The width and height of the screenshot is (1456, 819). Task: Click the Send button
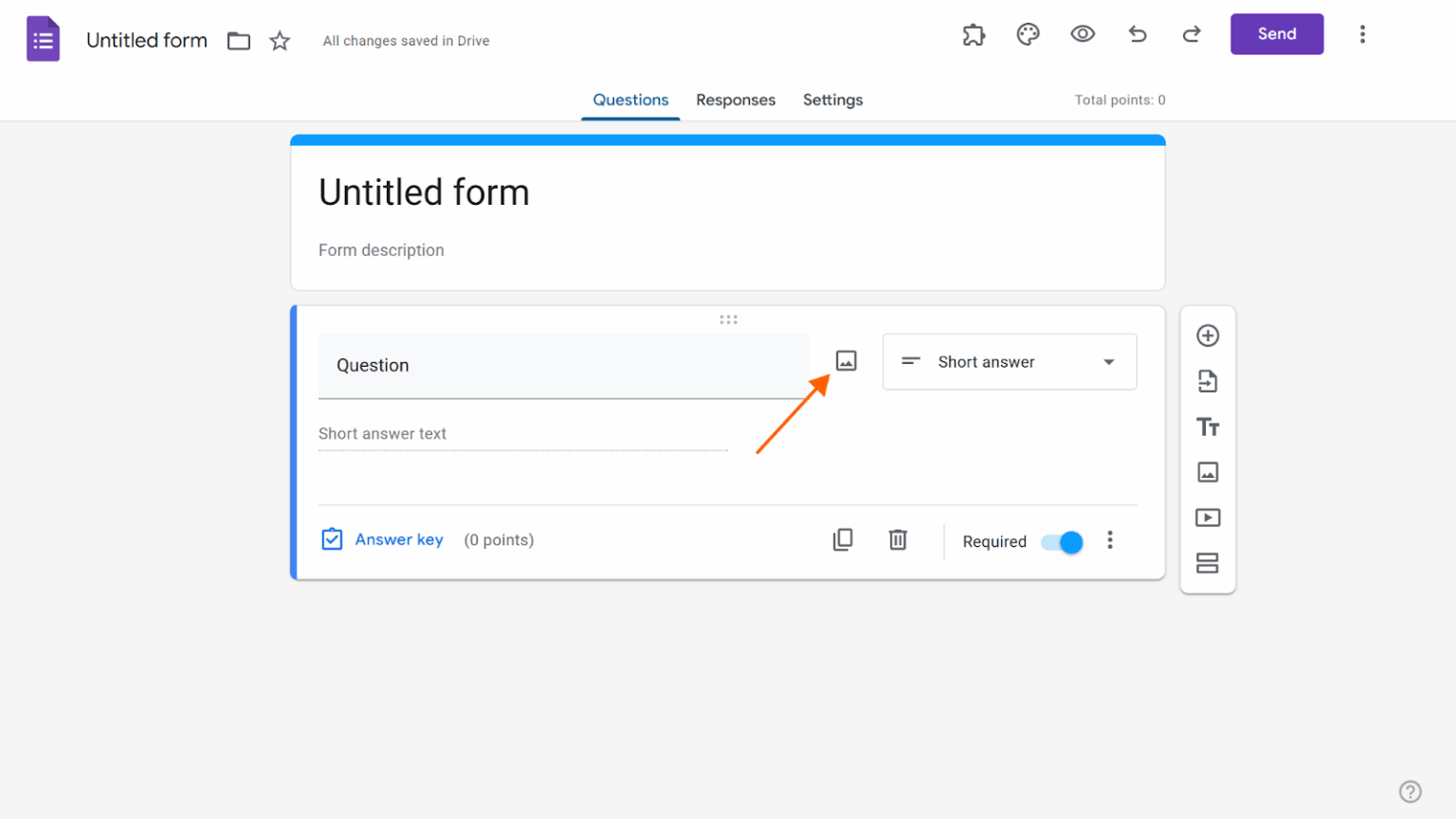click(1276, 33)
